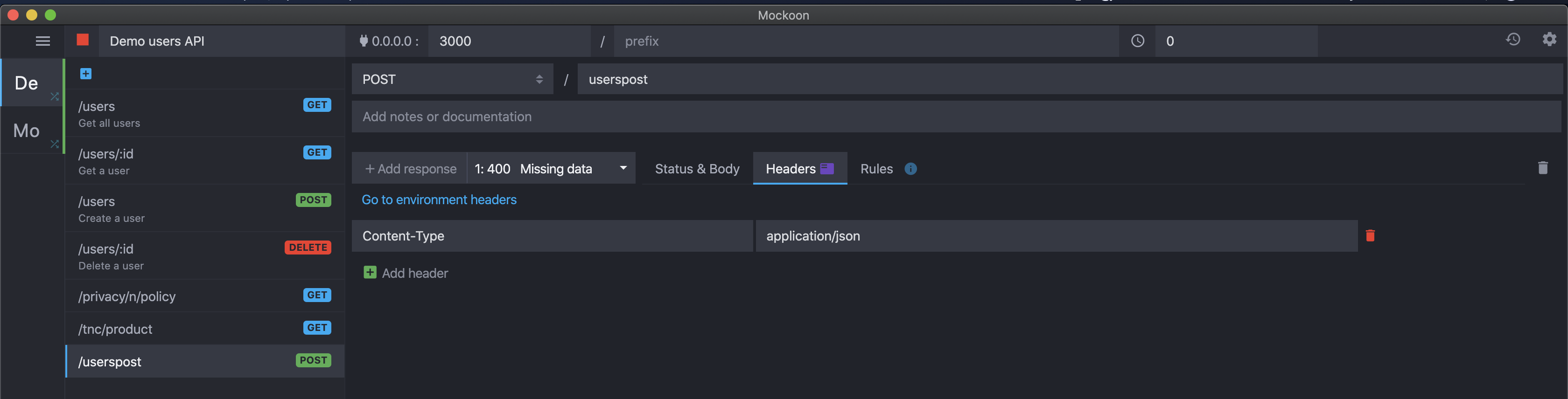Select the De environment
The height and width of the screenshot is (399, 1568).
(32, 83)
